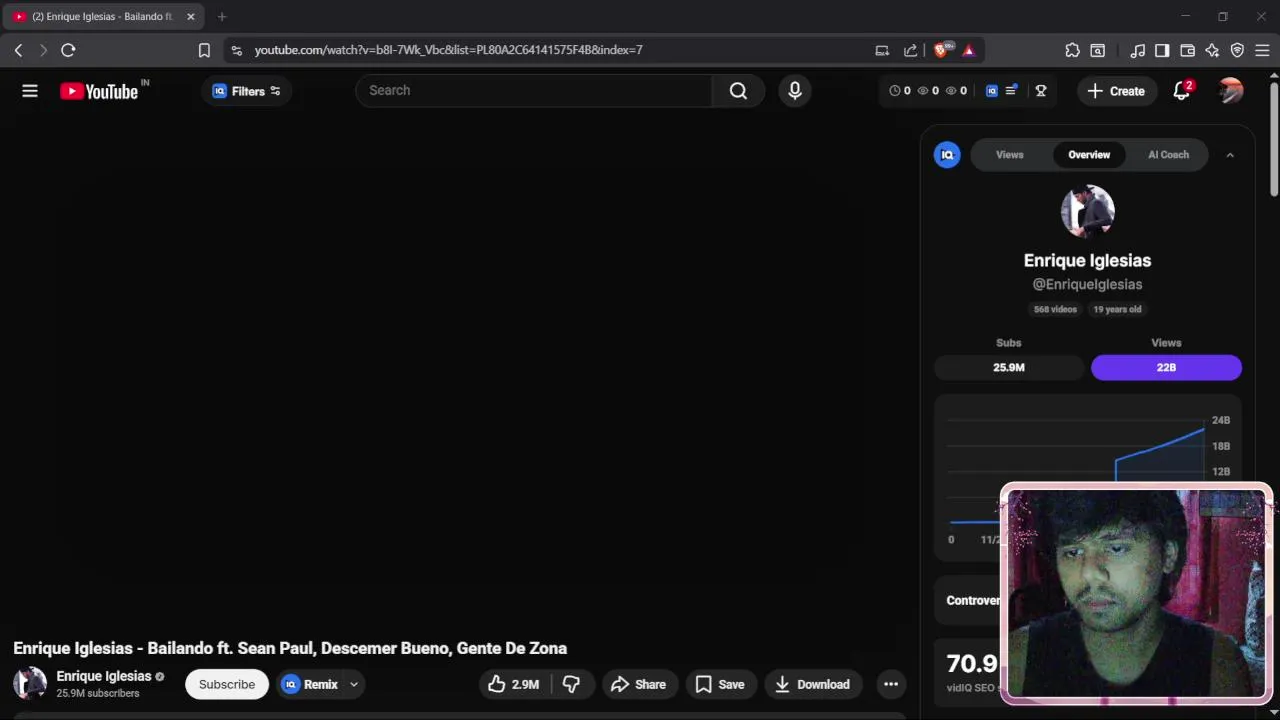Share the video
The width and height of the screenshot is (1280, 720).
(638, 684)
